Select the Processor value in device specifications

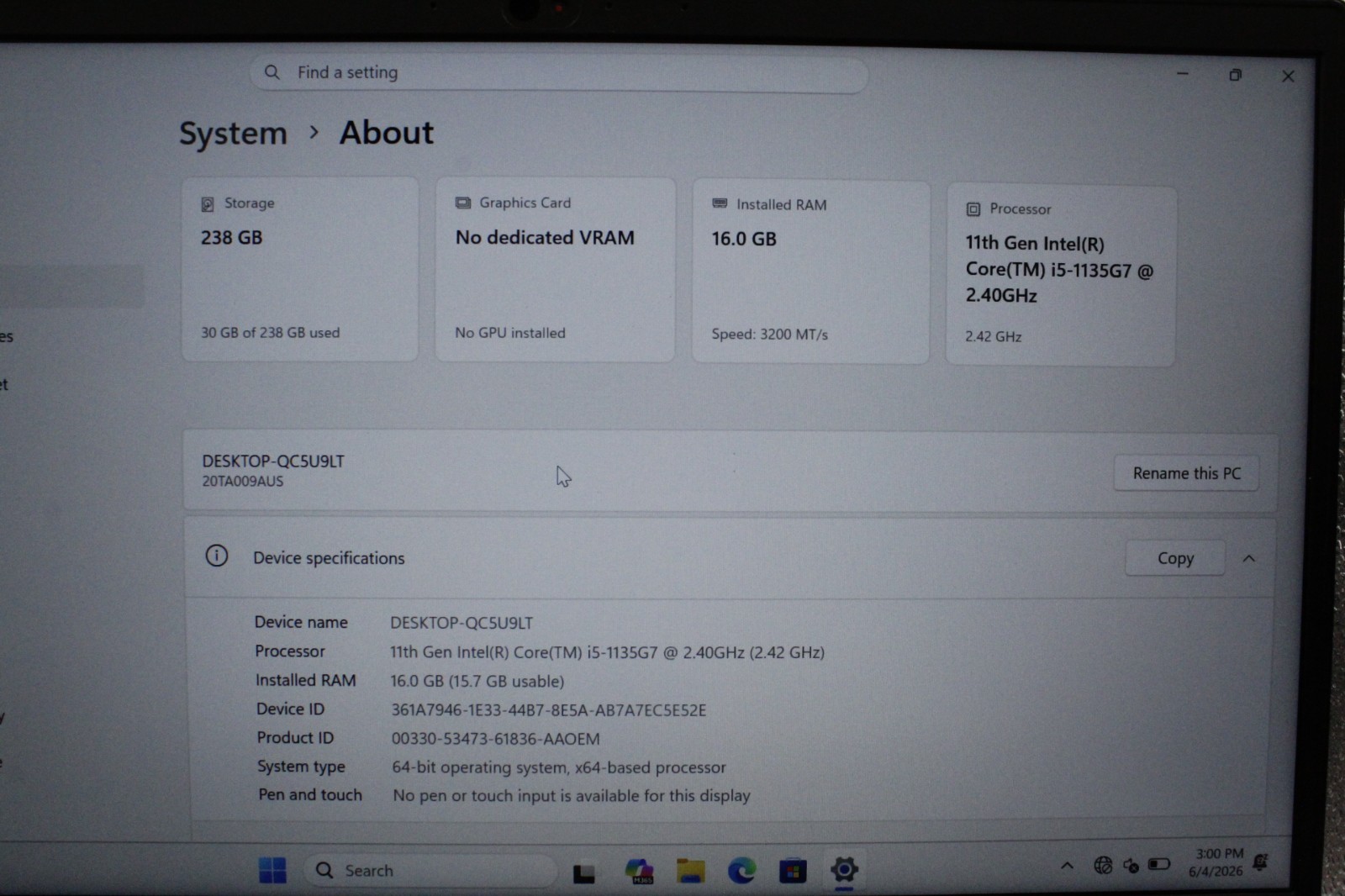click(607, 652)
